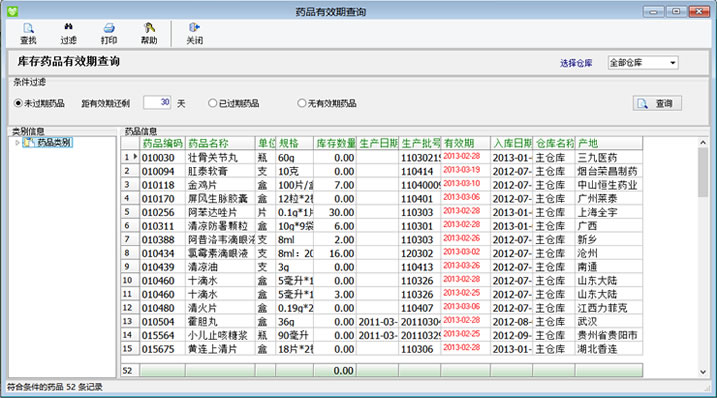The image size is (717, 398).
Task: Click the vertical scrollbar thumb of table
Action: click(x=703, y=172)
